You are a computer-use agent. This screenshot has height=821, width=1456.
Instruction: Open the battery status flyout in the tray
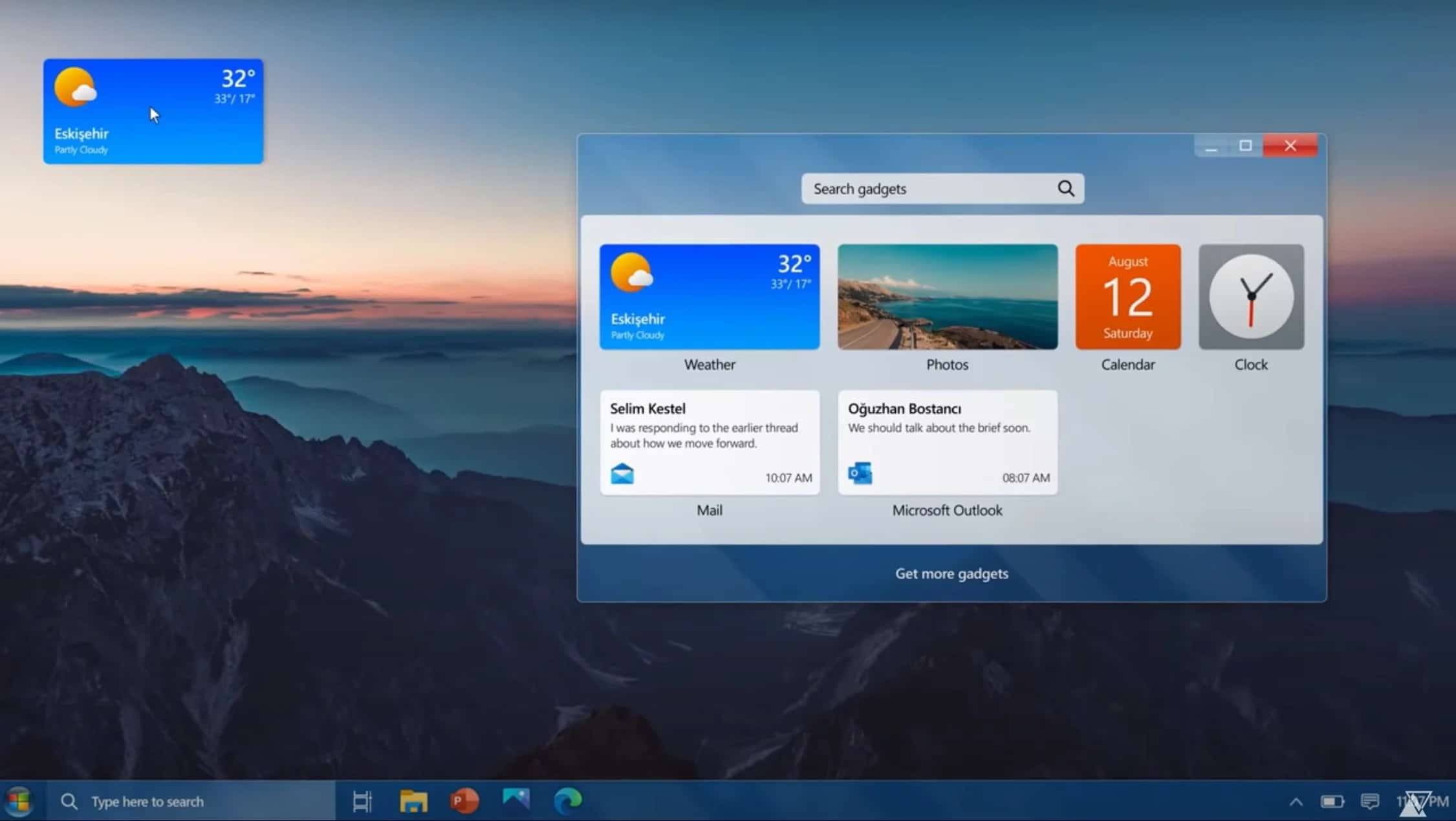click(1332, 801)
